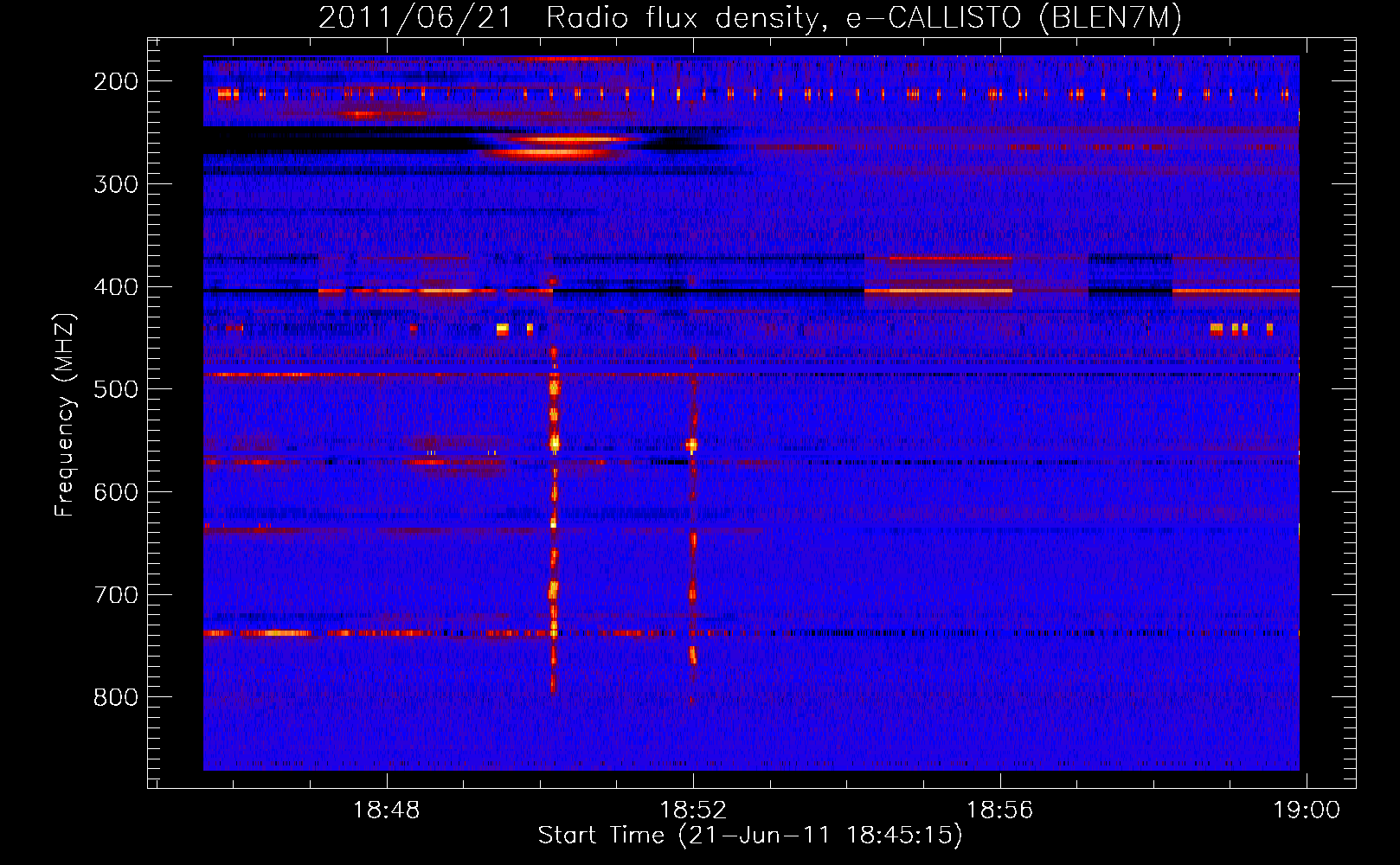Click the bright emission band at 255 MHz near 18:50
The image size is (1400, 865).
click(571, 138)
